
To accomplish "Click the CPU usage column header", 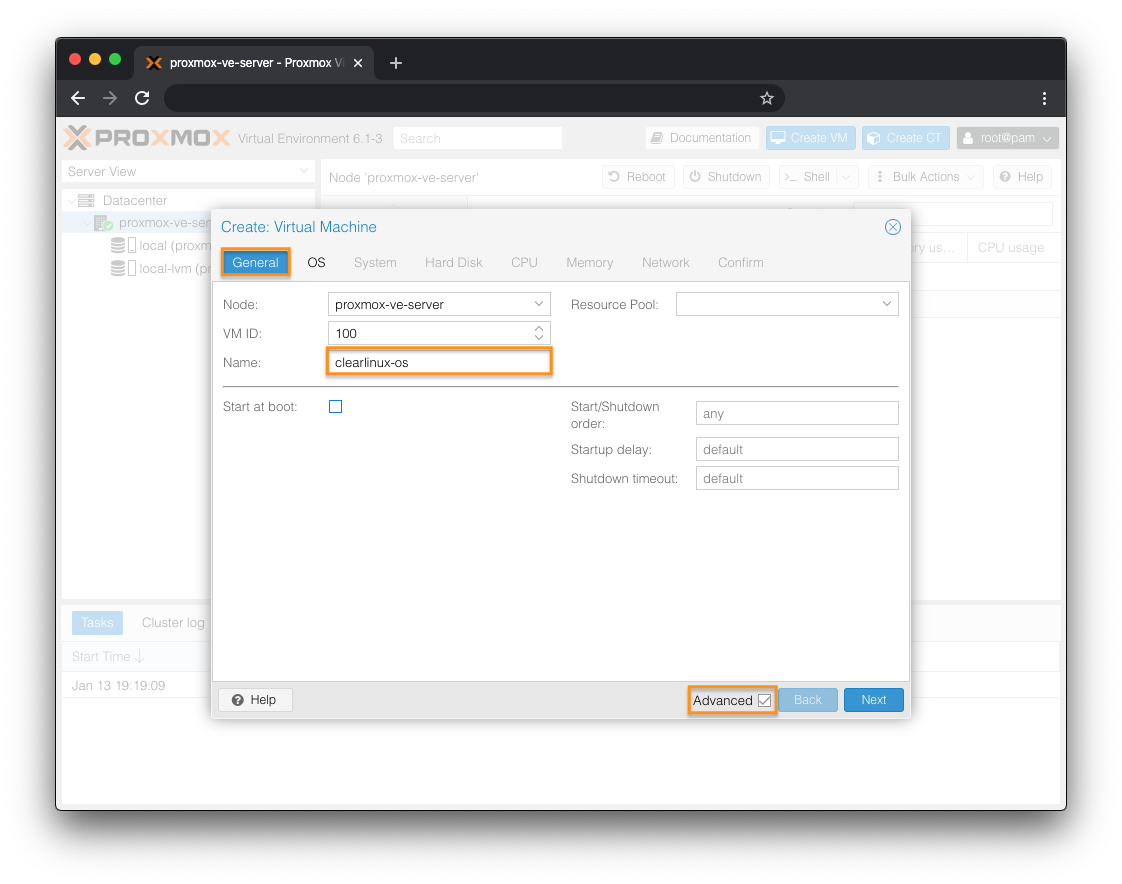I will pos(1011,248).
